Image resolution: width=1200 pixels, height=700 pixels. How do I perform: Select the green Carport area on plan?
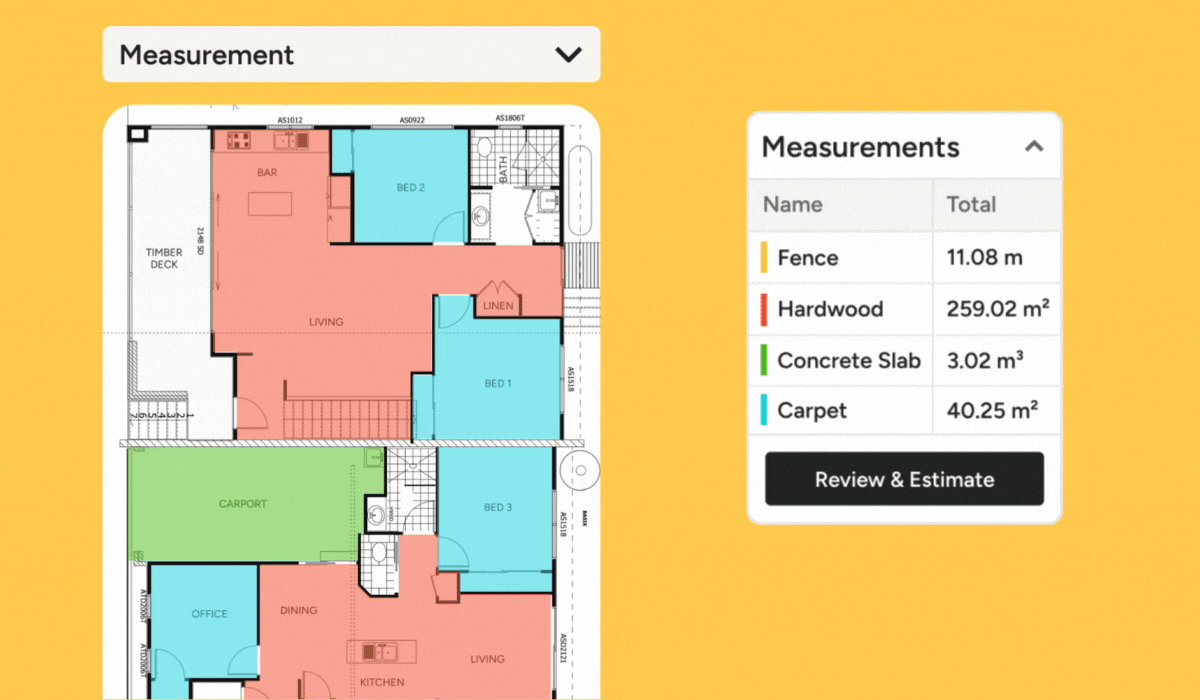pyautogui.click(x=243, y=504)
